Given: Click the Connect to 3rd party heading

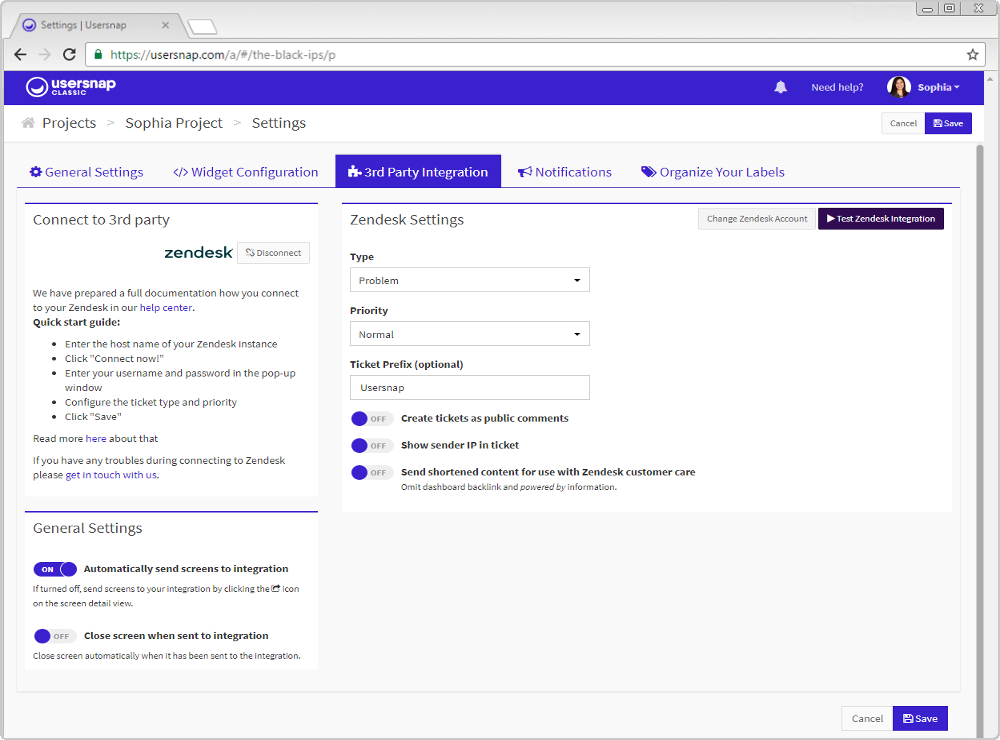Looking at the screenshot, I should [x=101, y=219].
